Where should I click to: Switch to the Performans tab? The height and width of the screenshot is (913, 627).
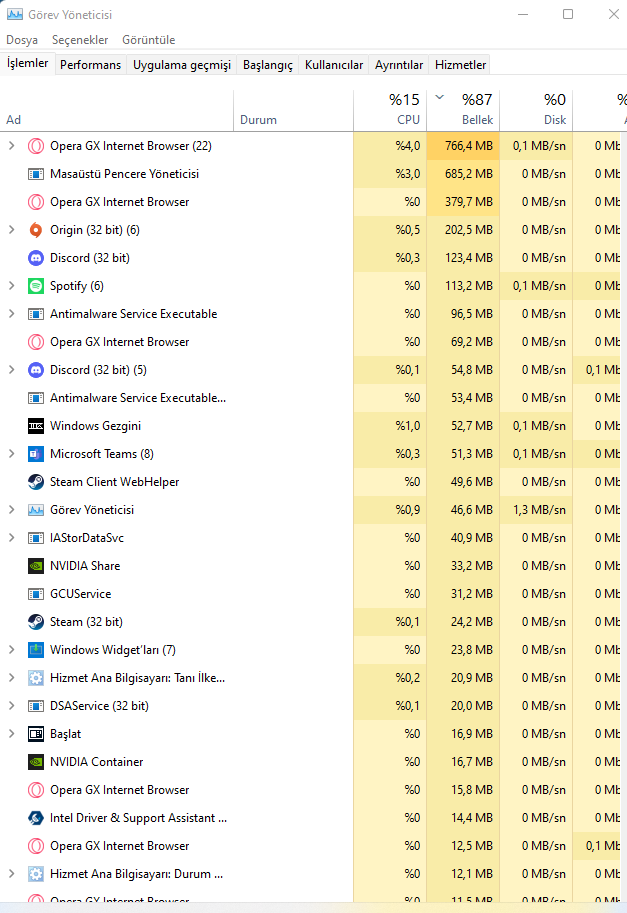(90, 65)
